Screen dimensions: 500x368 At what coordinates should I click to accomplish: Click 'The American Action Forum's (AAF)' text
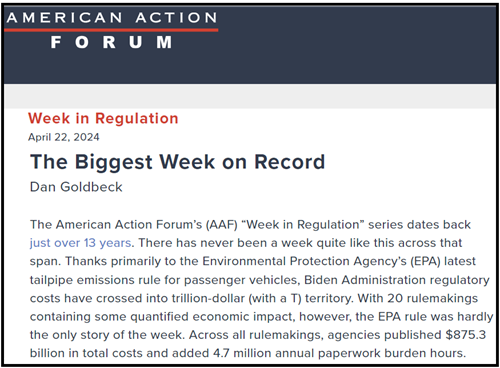pos(134,224)
